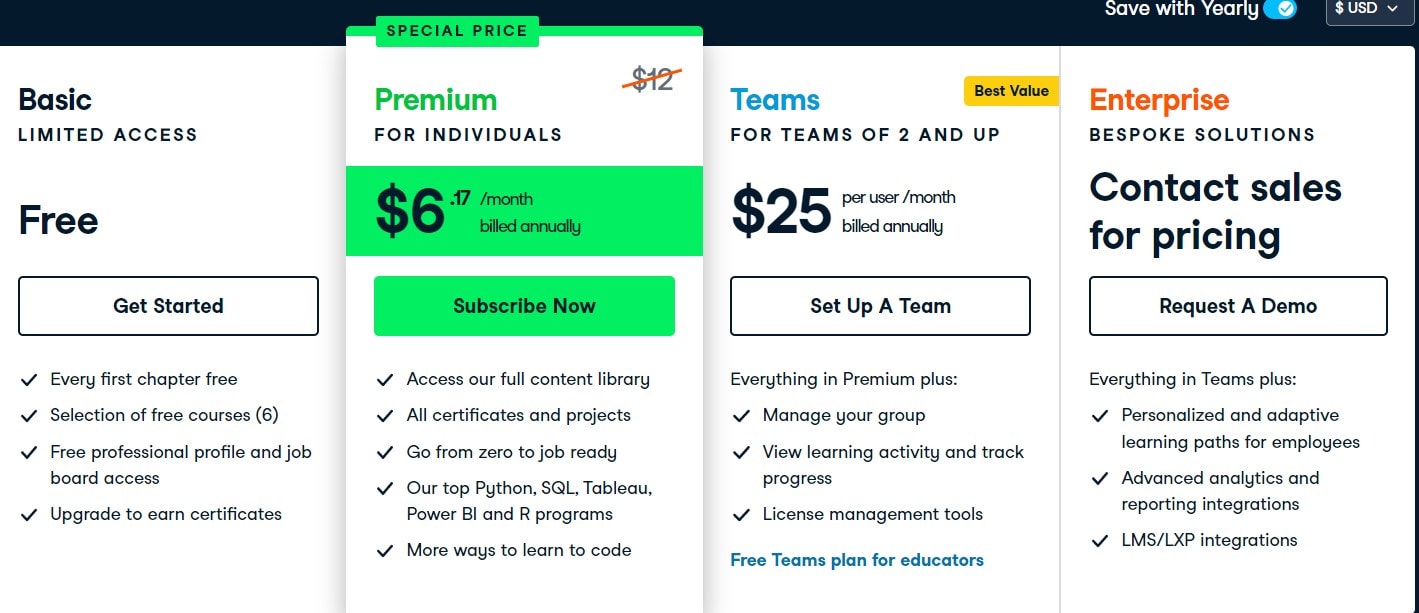Click checkmark next to License management tools
Image resolution: width=1419 pixels, height=613 pixels.
[x=741, y=515]
